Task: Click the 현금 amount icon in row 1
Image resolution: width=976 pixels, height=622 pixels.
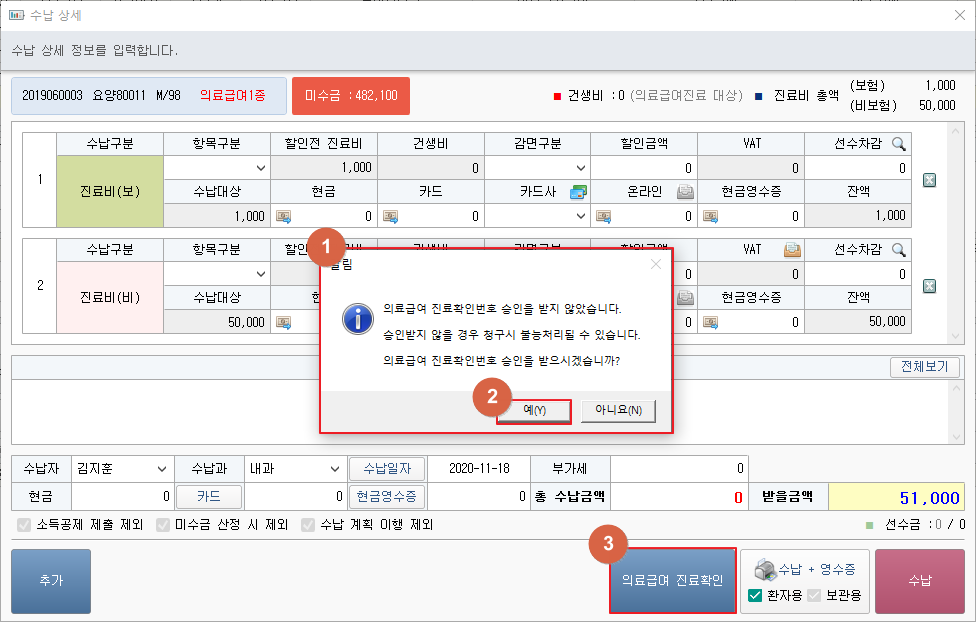Action: pyautogui.click(x=284, y=216)
